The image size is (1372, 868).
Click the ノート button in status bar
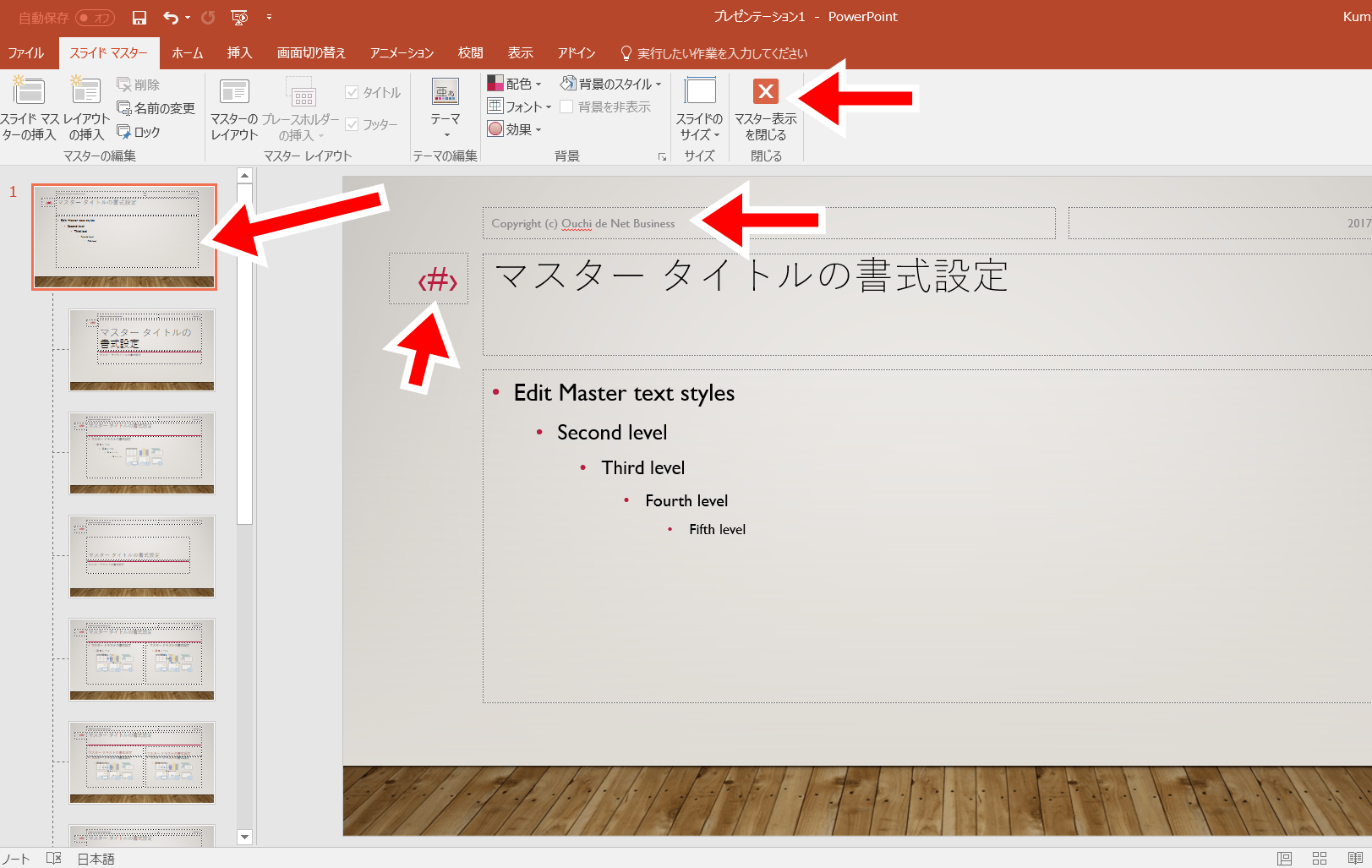16,859
